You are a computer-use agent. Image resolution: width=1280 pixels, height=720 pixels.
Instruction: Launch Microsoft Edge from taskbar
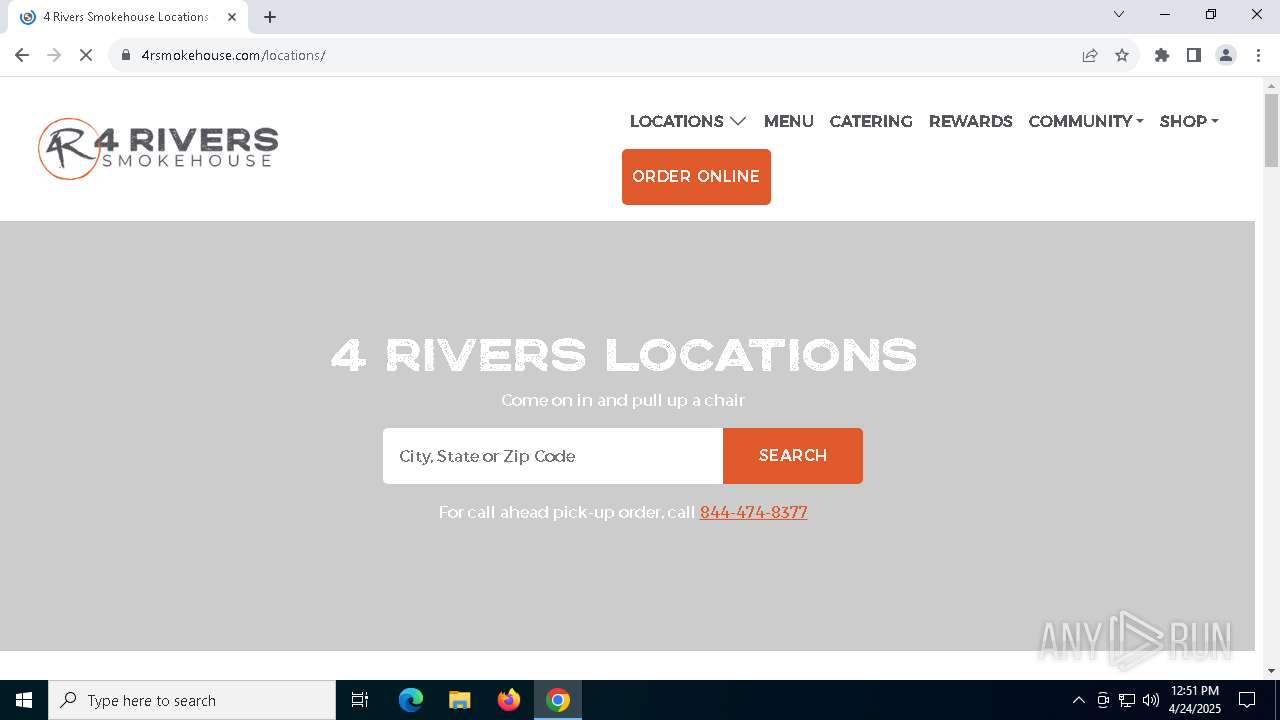pos(411,700)
